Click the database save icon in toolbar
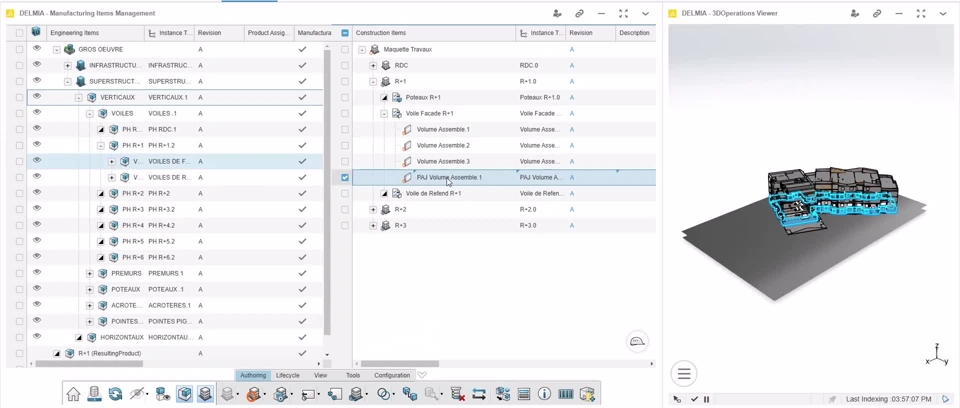This screenshot has width=960, height=408. coord(94,394)
